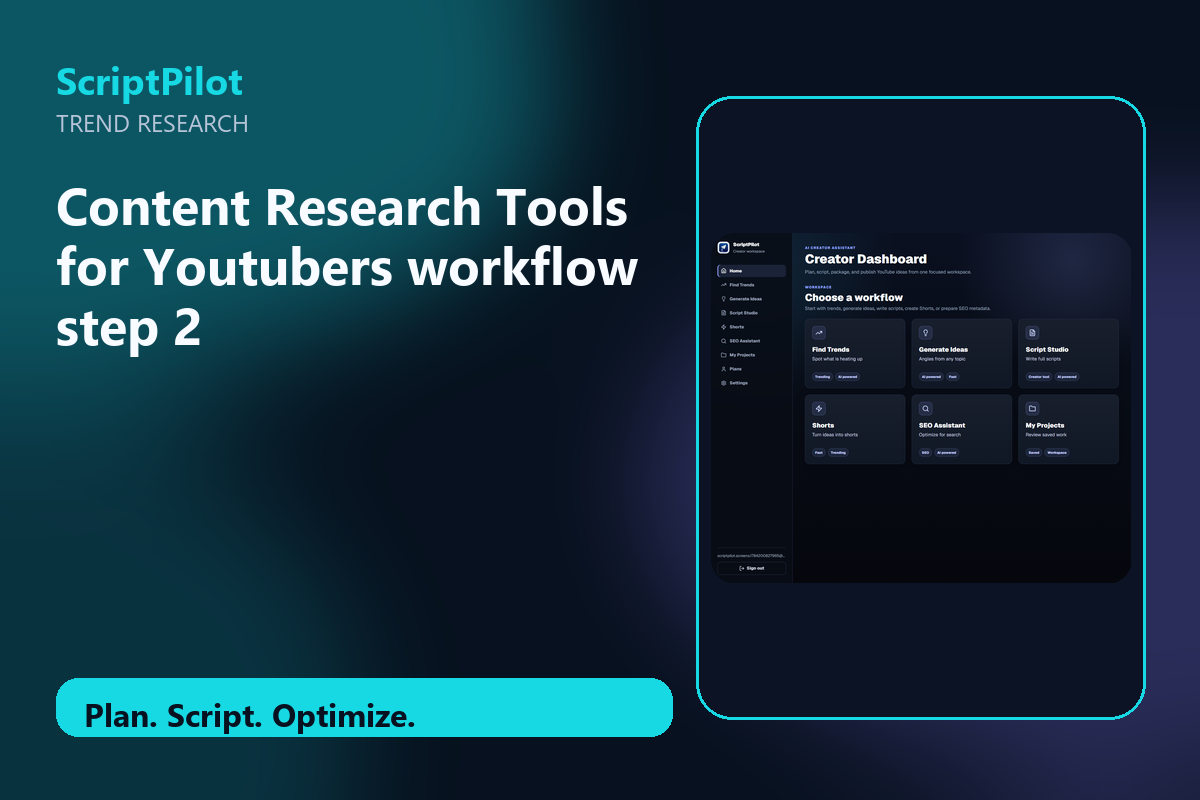Click the Shorts card lightning bolt icon
Screen dimensions: 1200x800
(x=819, y=408)
